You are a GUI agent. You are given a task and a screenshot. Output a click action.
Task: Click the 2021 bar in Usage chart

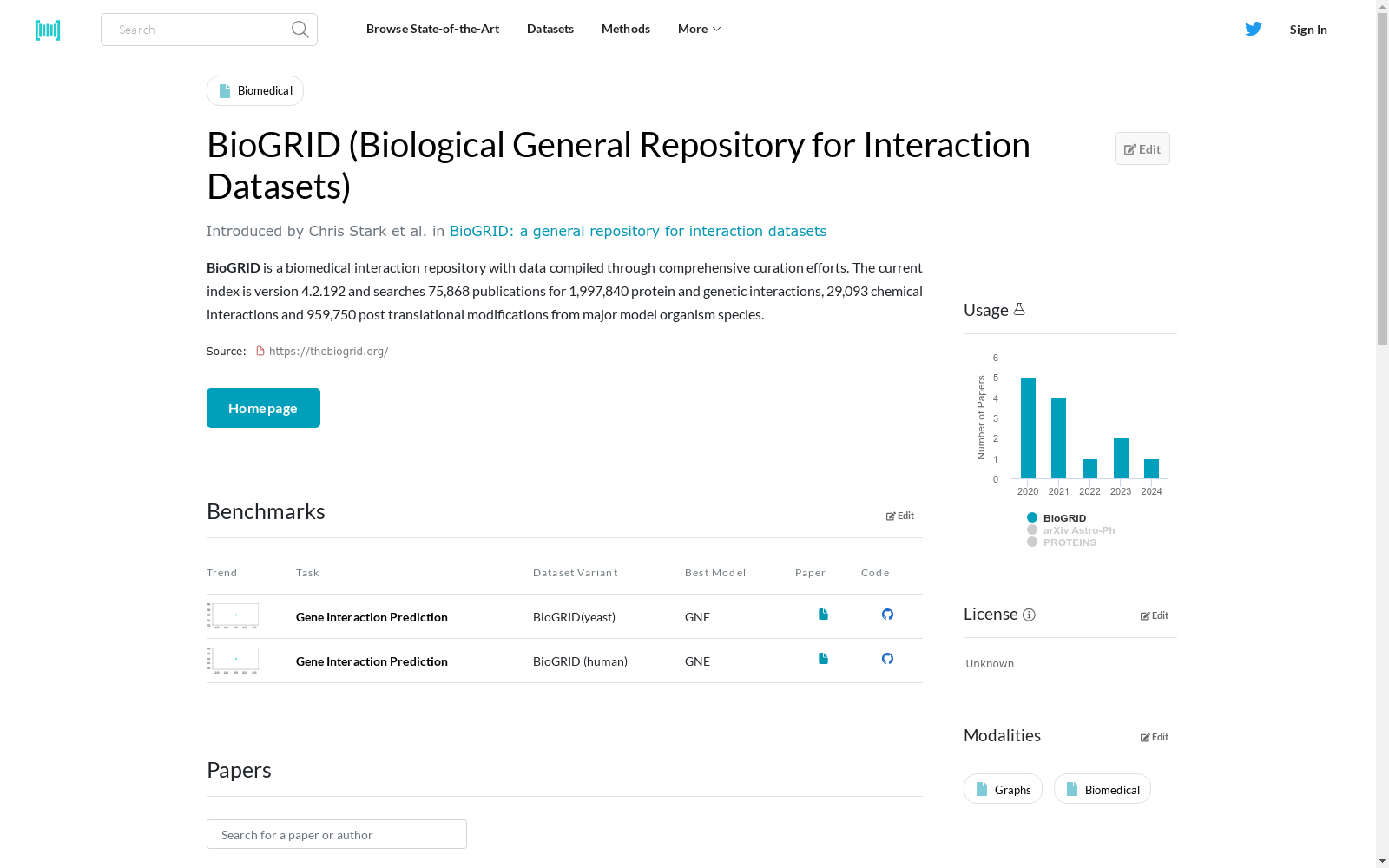[1058, 438]
